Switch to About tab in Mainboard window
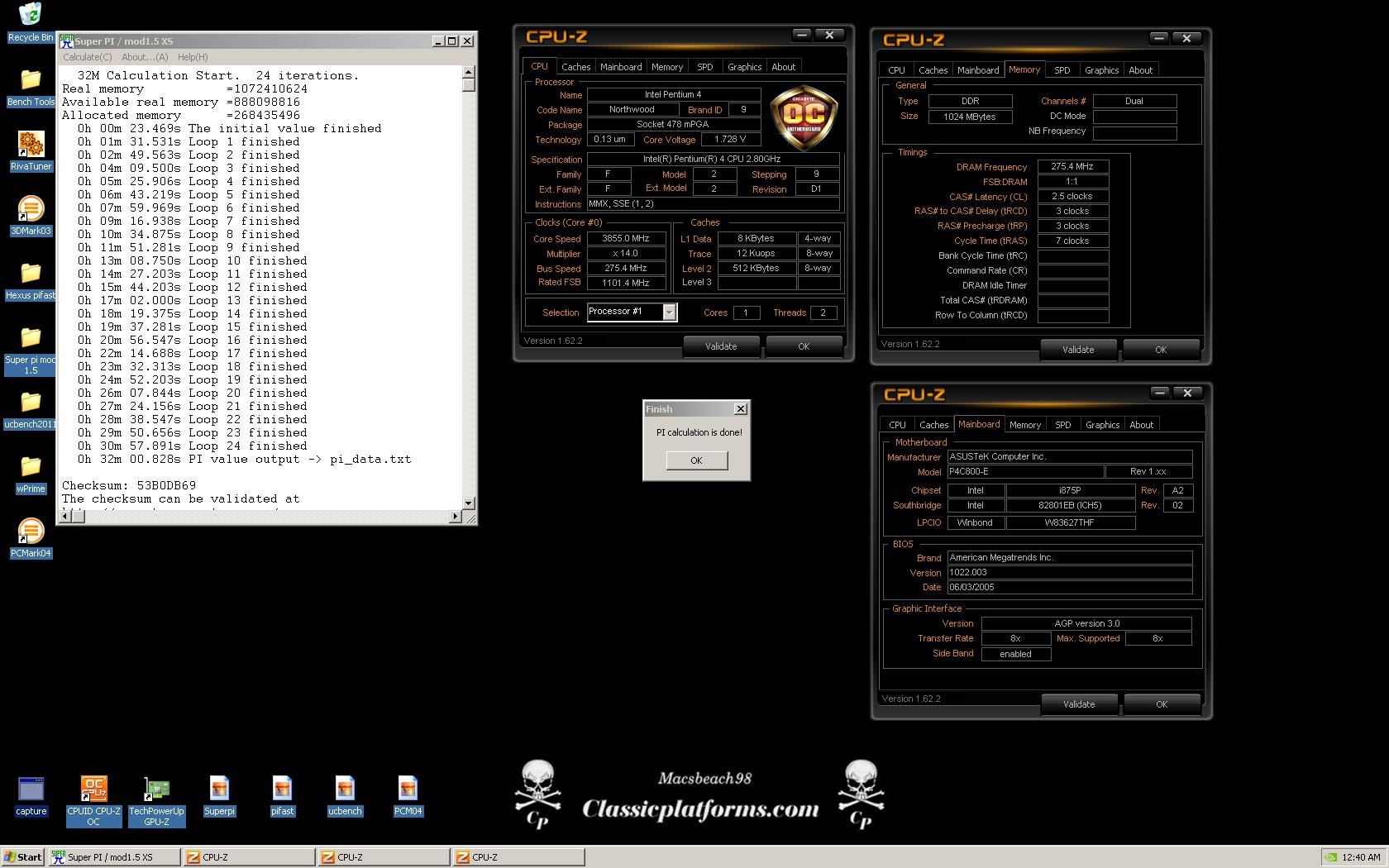 point(1141,425)
